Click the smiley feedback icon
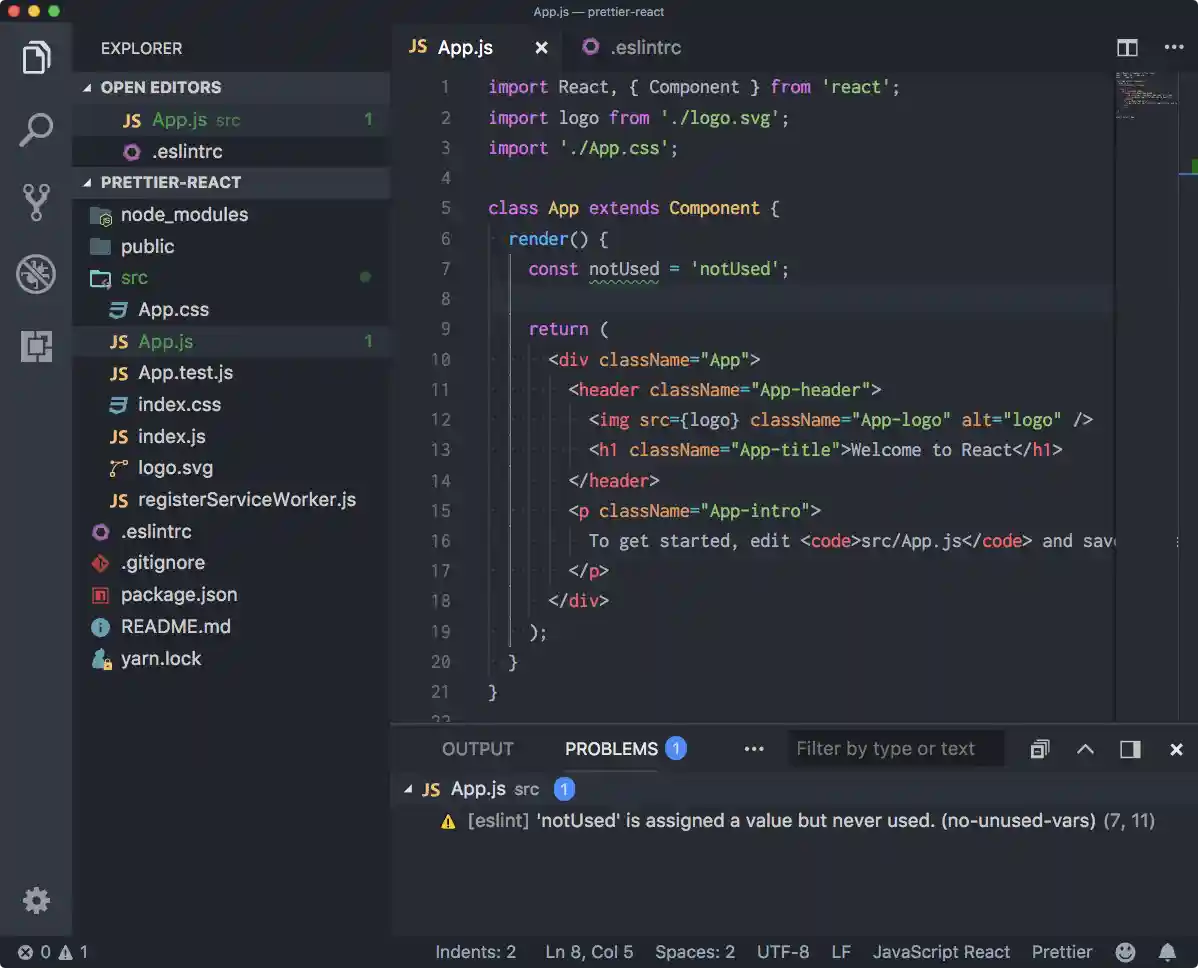1198x968 pixels. [1125, 952]
